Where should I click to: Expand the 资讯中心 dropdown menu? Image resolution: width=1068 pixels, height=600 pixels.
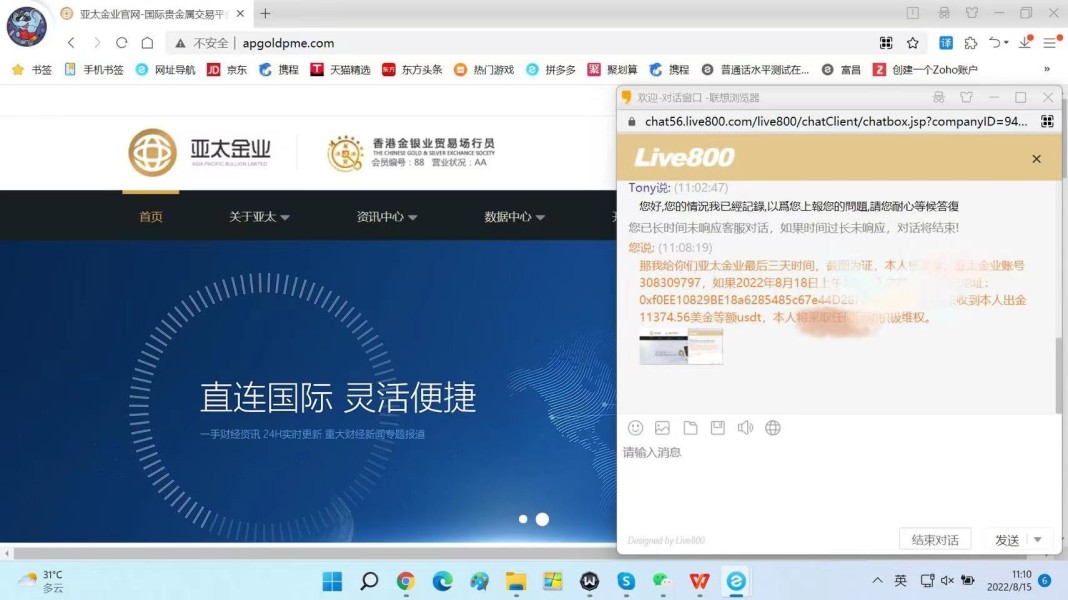point(387,217)
